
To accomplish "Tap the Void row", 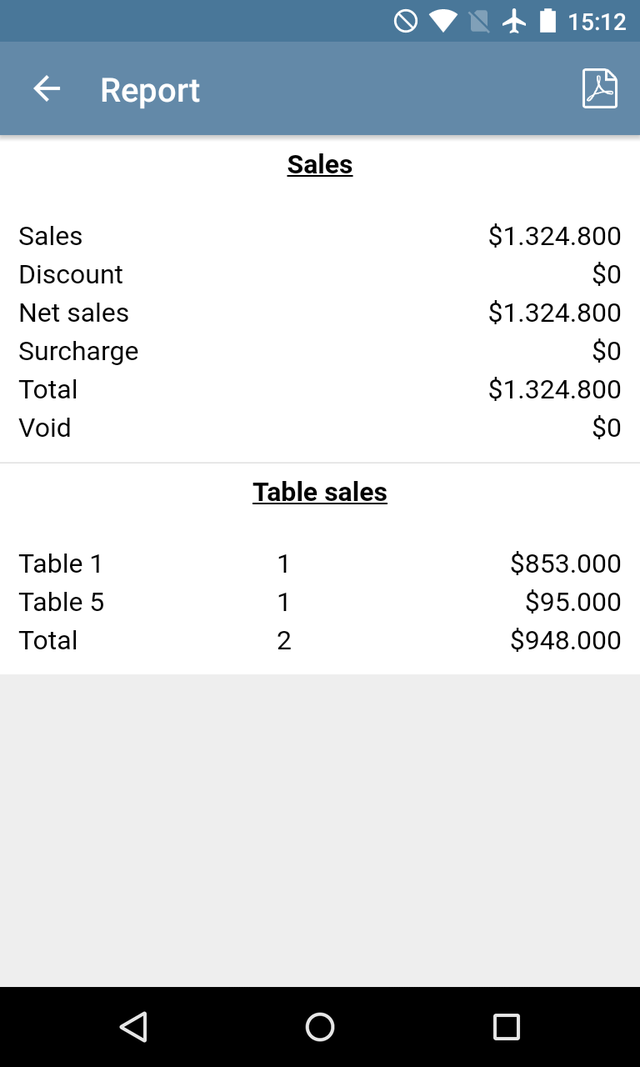I will (320, 428).
